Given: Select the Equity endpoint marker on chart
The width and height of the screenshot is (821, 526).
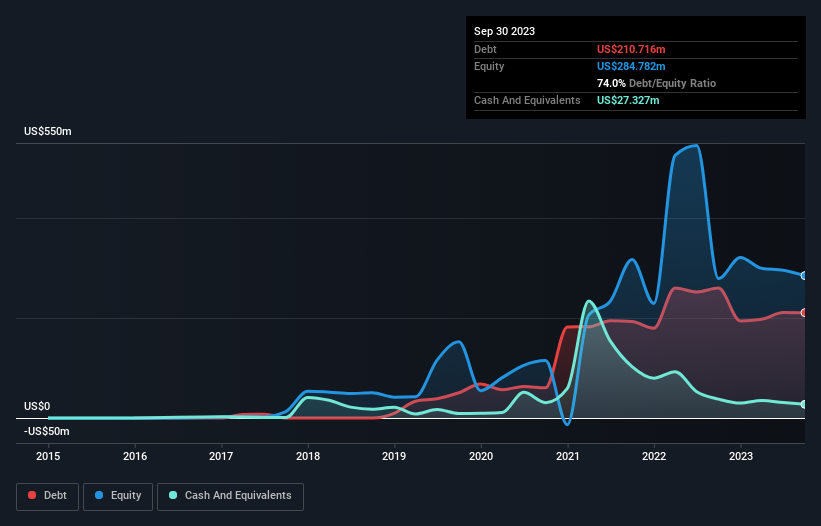Looking at the screenshot, I should (x=804, y=276).
